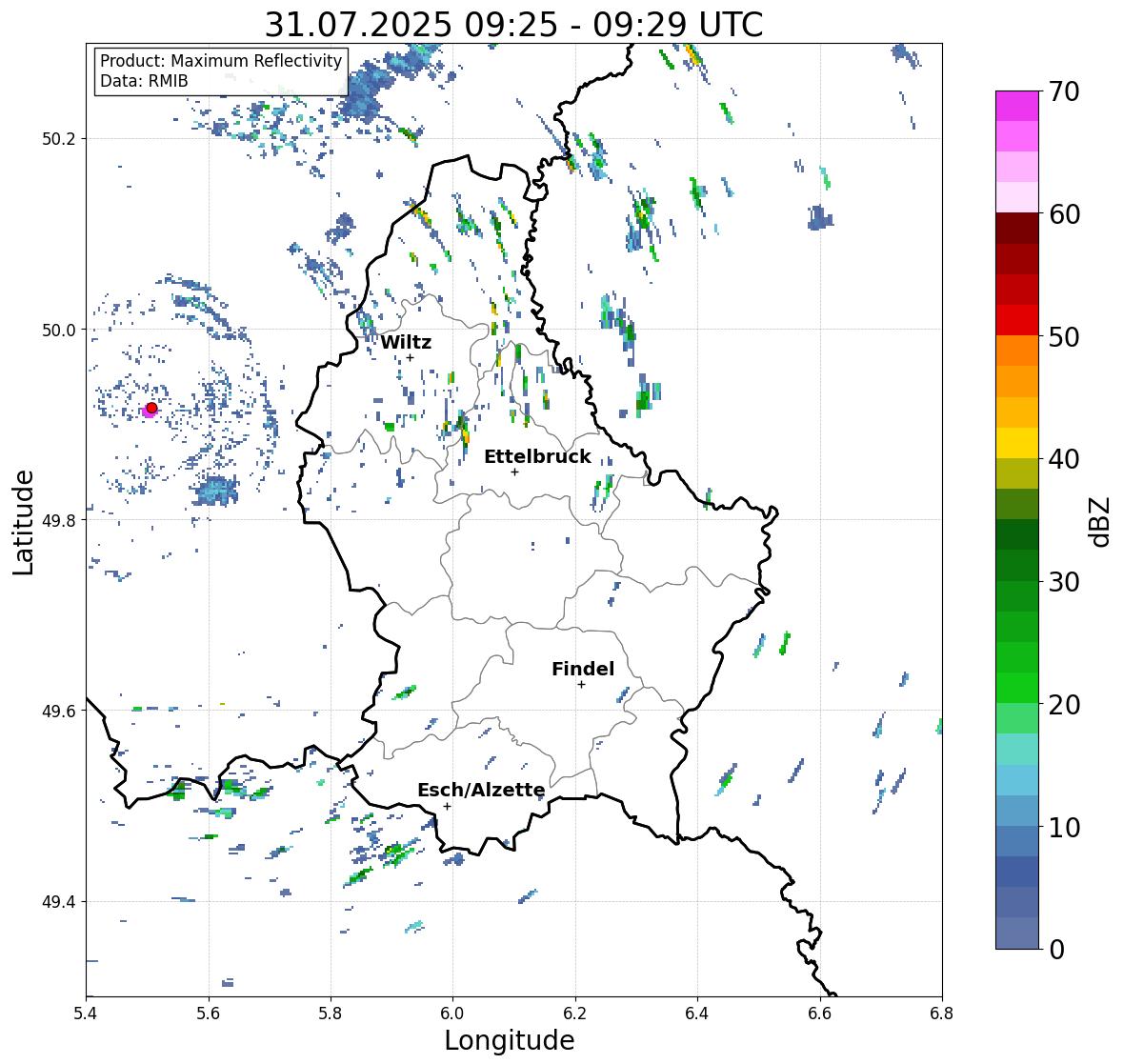Click the Wiltz station label
Viewport: 1123px width, 1064px height.
[406, 342]
